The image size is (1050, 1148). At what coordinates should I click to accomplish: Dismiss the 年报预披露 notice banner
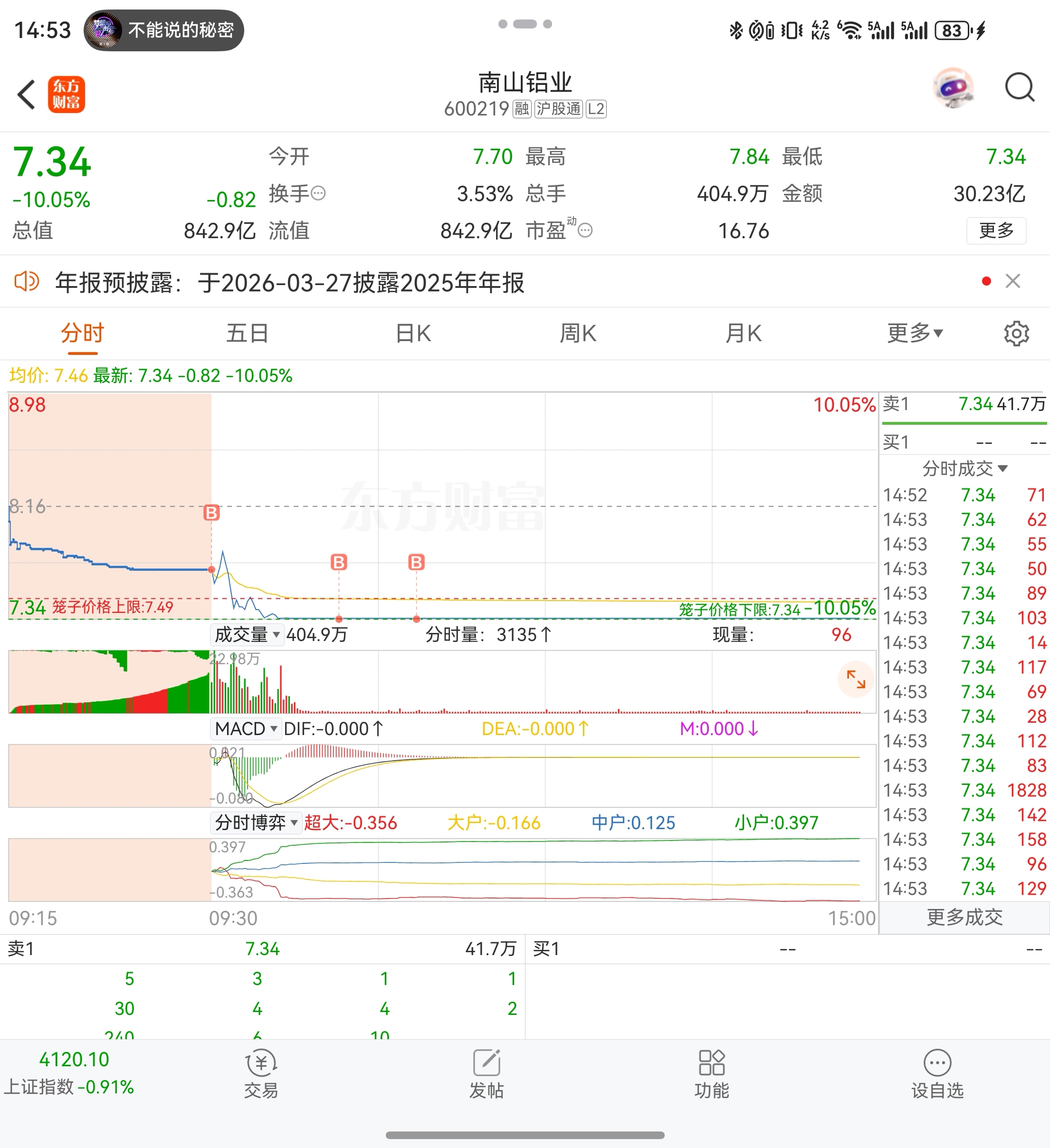1012,281
